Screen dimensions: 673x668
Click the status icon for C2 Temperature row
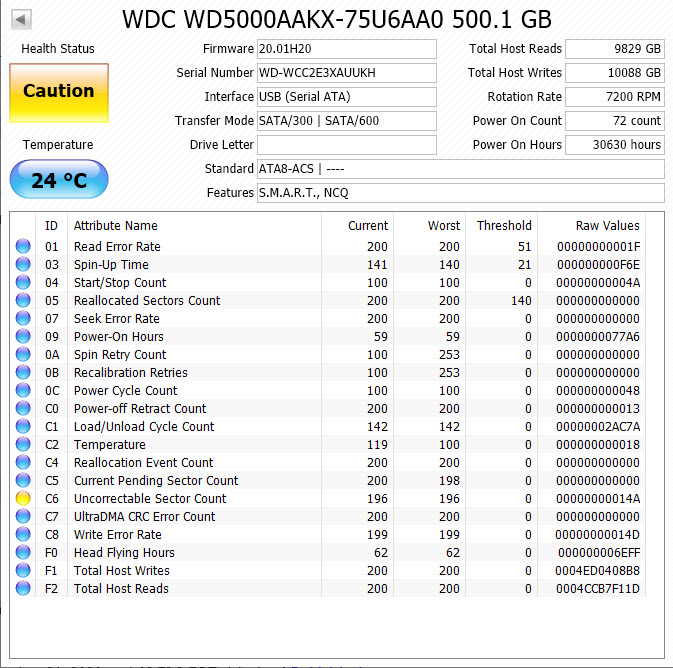[x=23, y=445]
